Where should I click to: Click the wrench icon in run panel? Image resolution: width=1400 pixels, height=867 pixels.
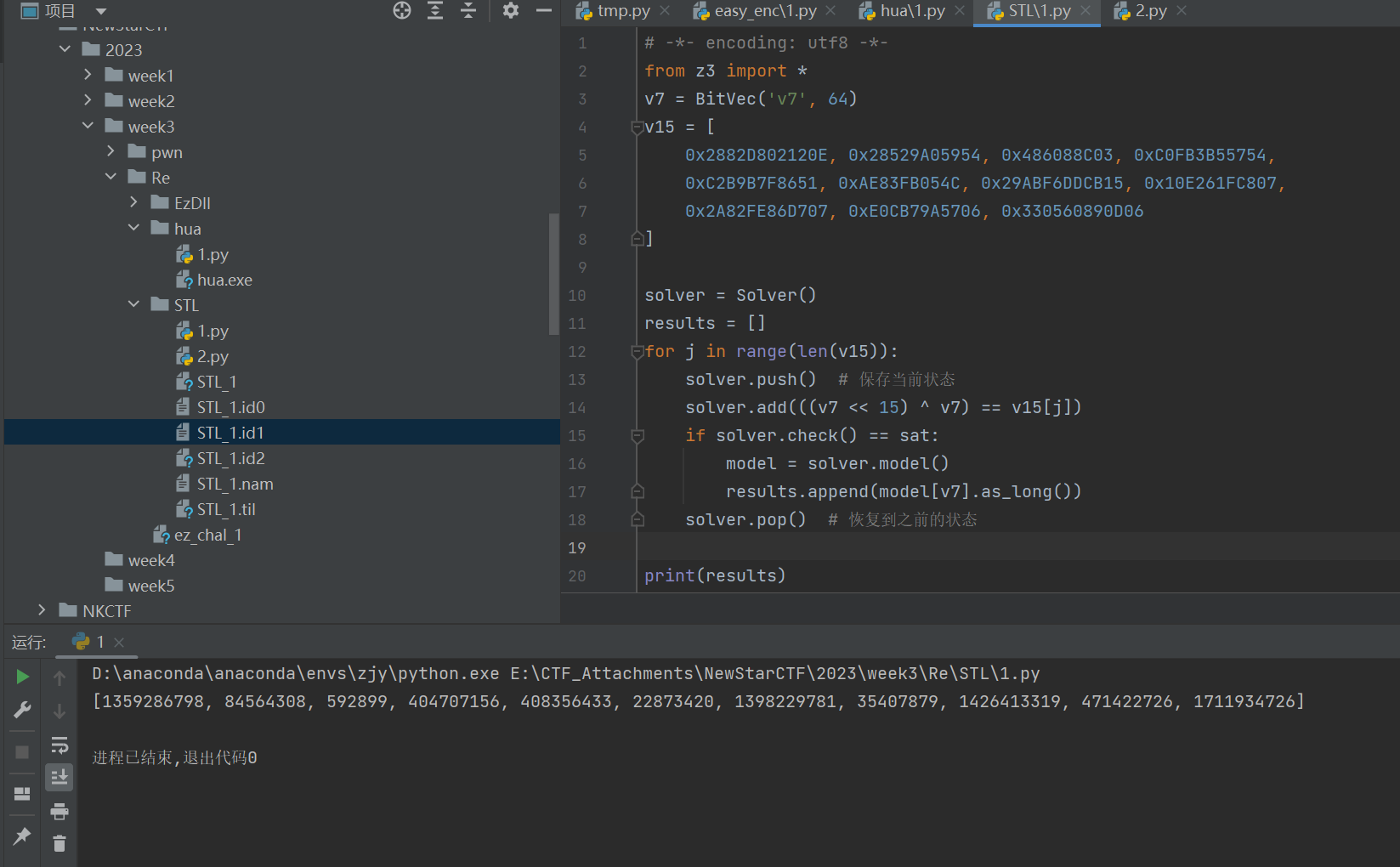coord(23,710)
